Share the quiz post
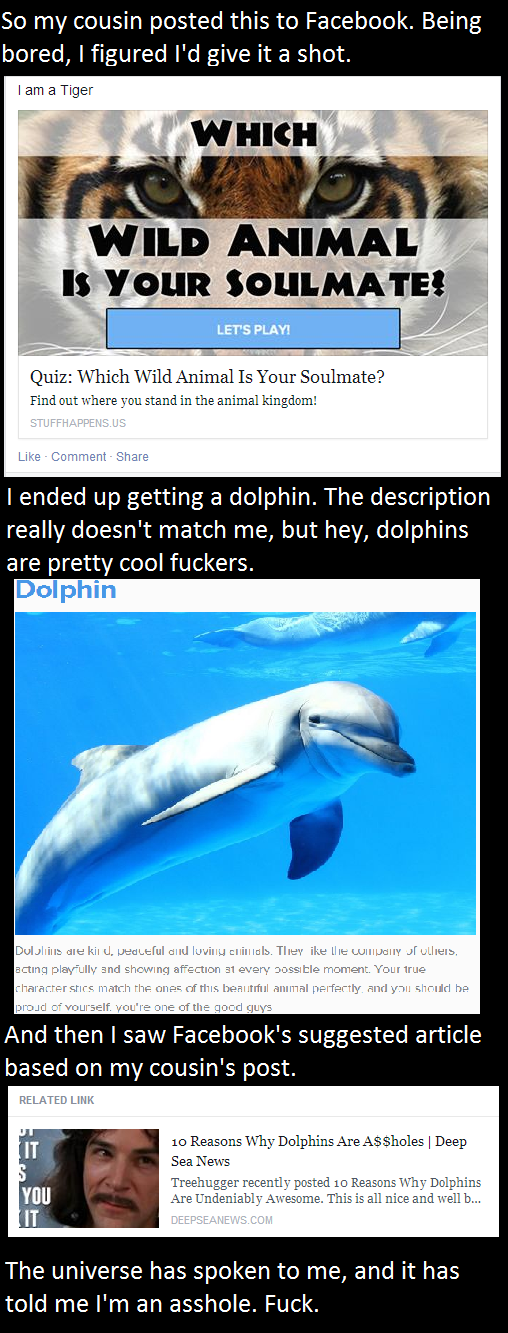The width and height of the screenshot is (508, 1333). [x=132, y=457]
